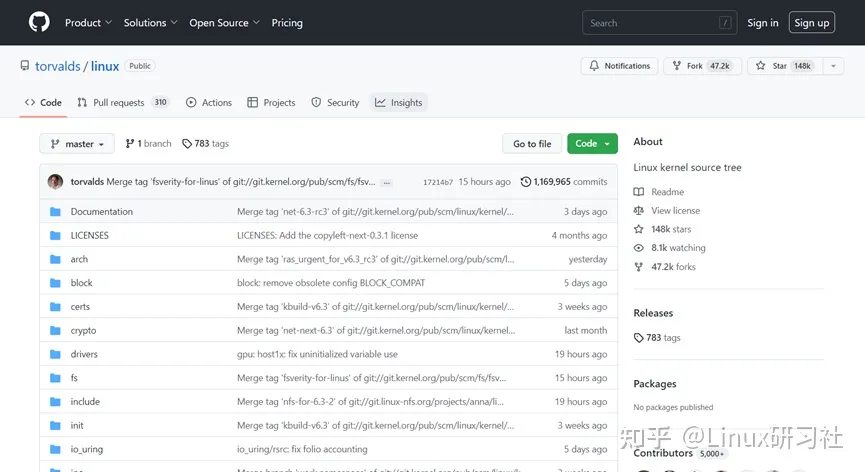
Task: Open the include folder name
Action: pos(85,401)
